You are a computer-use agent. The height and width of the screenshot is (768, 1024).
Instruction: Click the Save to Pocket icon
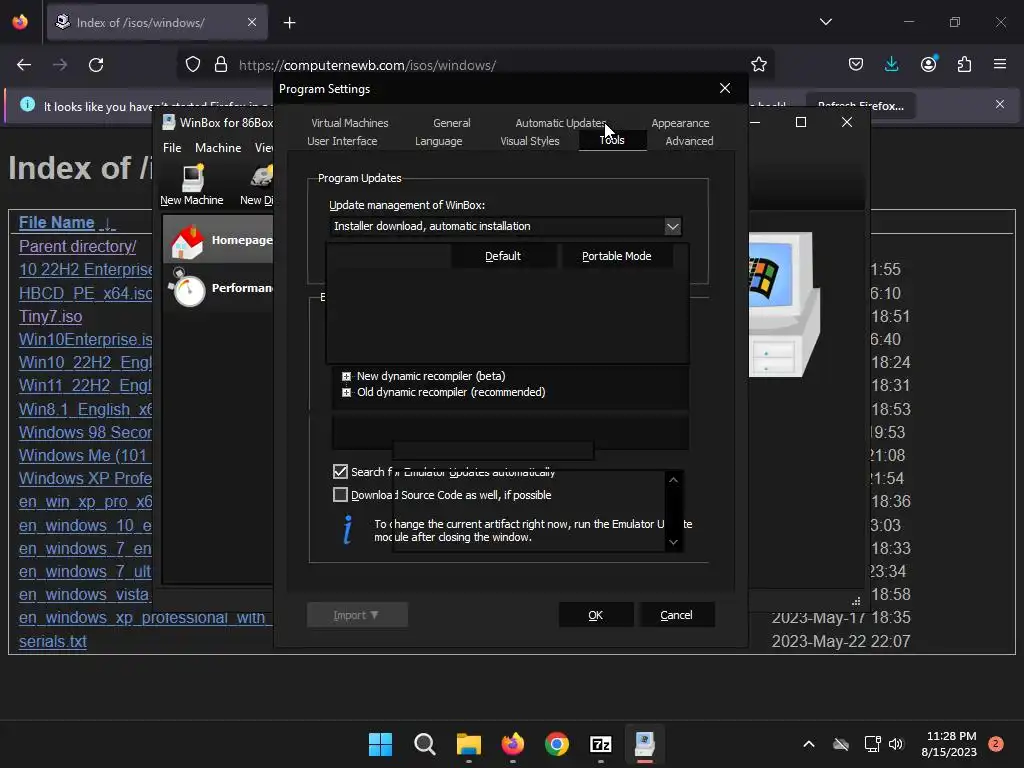tap(856, 64)
